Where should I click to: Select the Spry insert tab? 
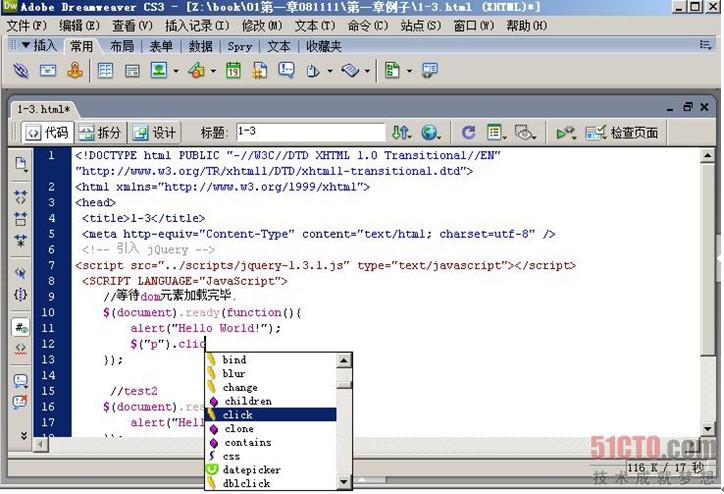(x=240, y=46)
